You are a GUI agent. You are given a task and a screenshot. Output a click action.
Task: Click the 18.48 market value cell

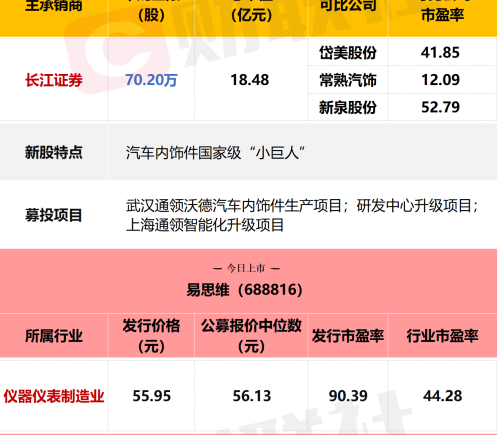click(x=250, y=80)
